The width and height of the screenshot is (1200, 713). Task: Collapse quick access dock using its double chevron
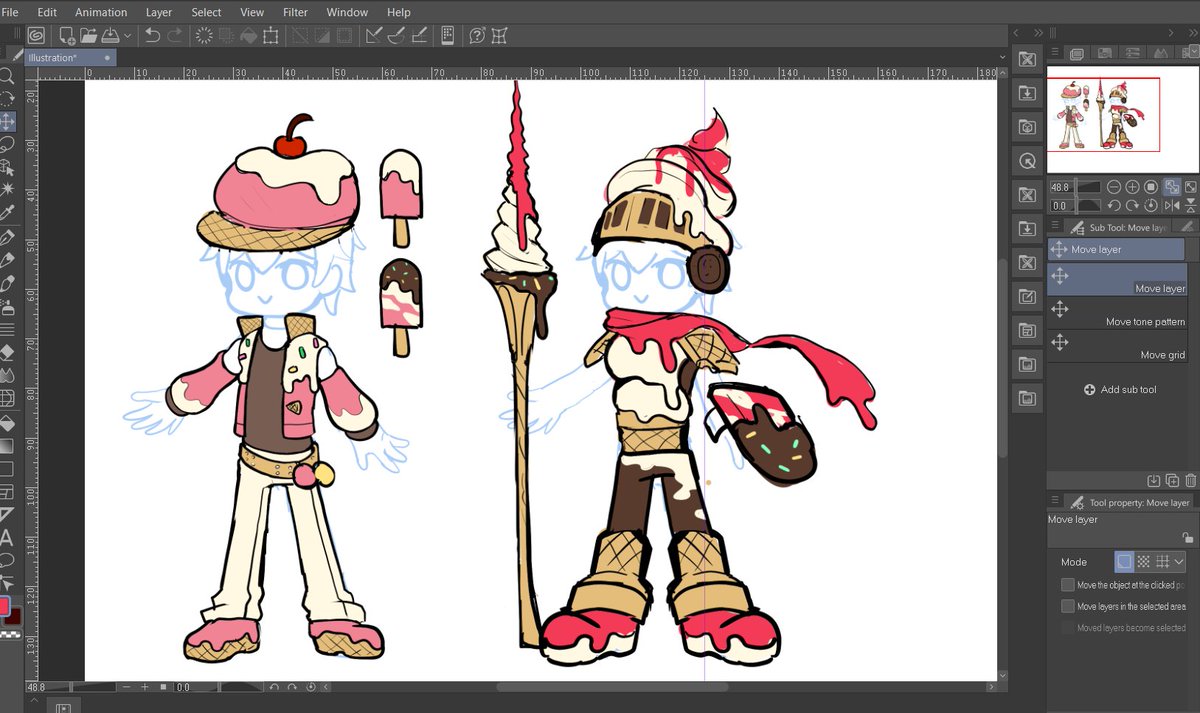coord(1038,33)
